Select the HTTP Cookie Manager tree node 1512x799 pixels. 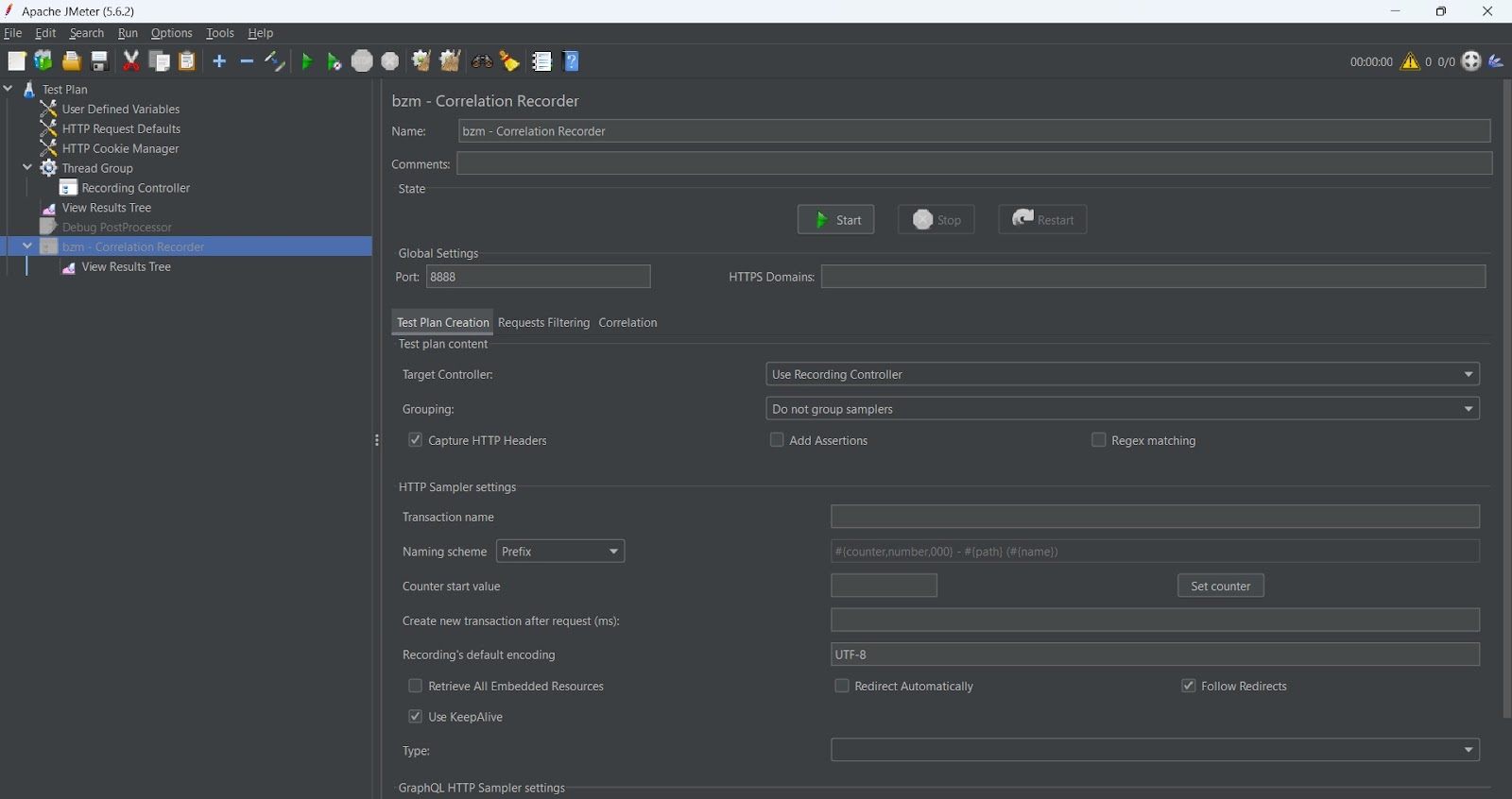tap(120, 148)
